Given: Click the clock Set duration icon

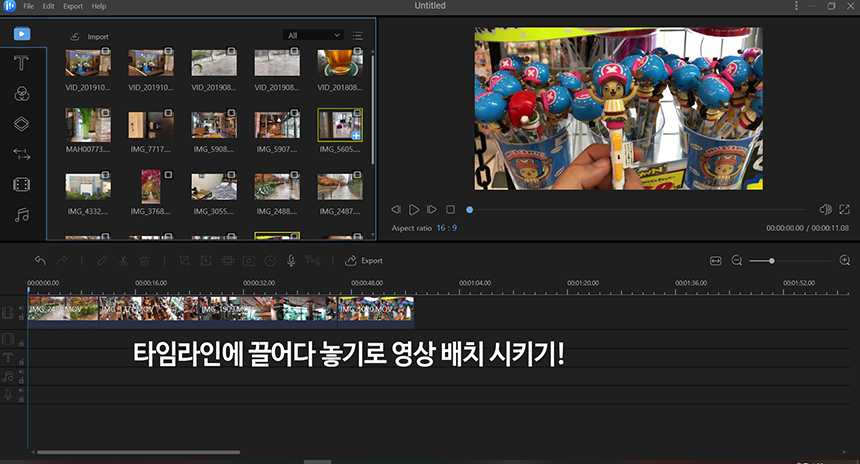Looking at the screenshot, I should (270, 261).
